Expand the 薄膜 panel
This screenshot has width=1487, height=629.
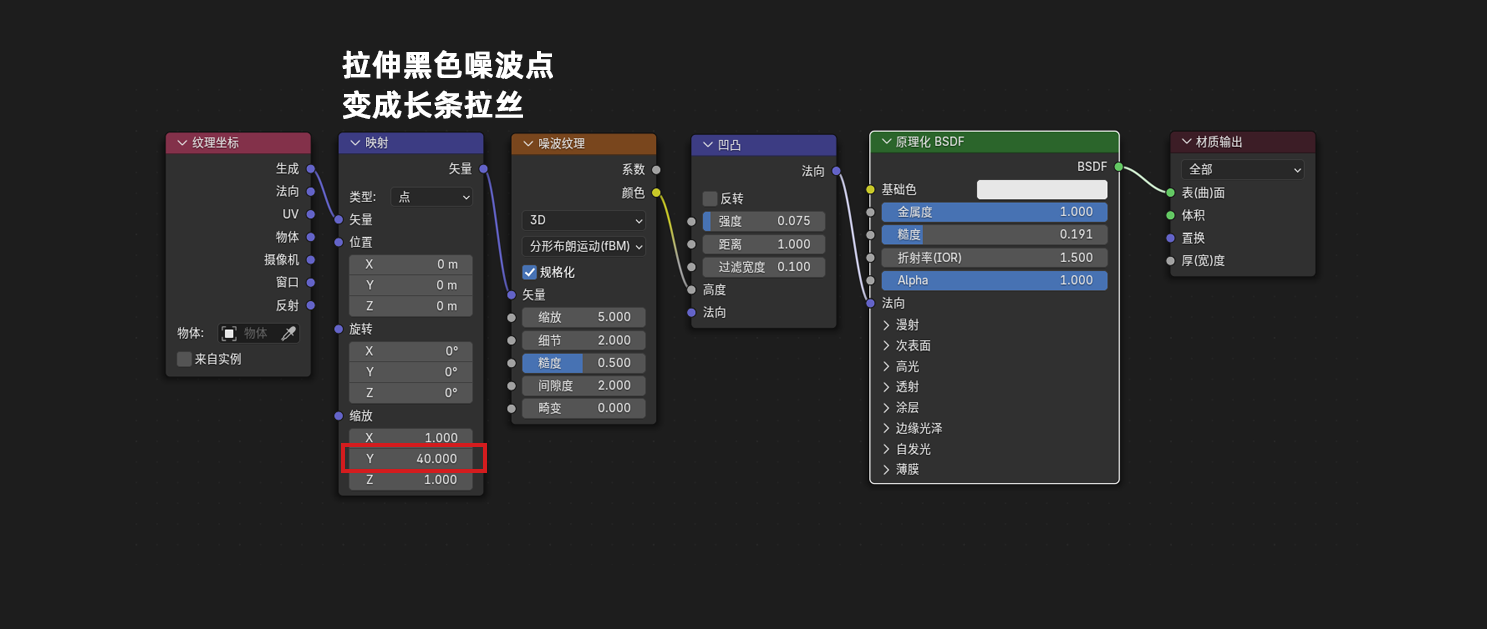coord(886,469)
